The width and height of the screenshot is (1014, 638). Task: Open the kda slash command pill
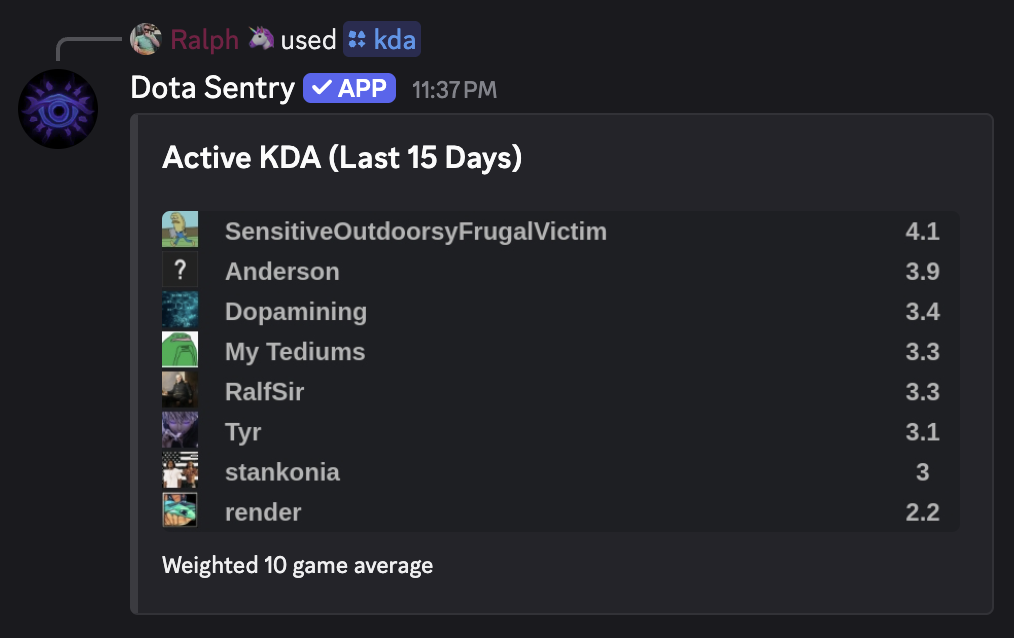(x=382, y=40)
